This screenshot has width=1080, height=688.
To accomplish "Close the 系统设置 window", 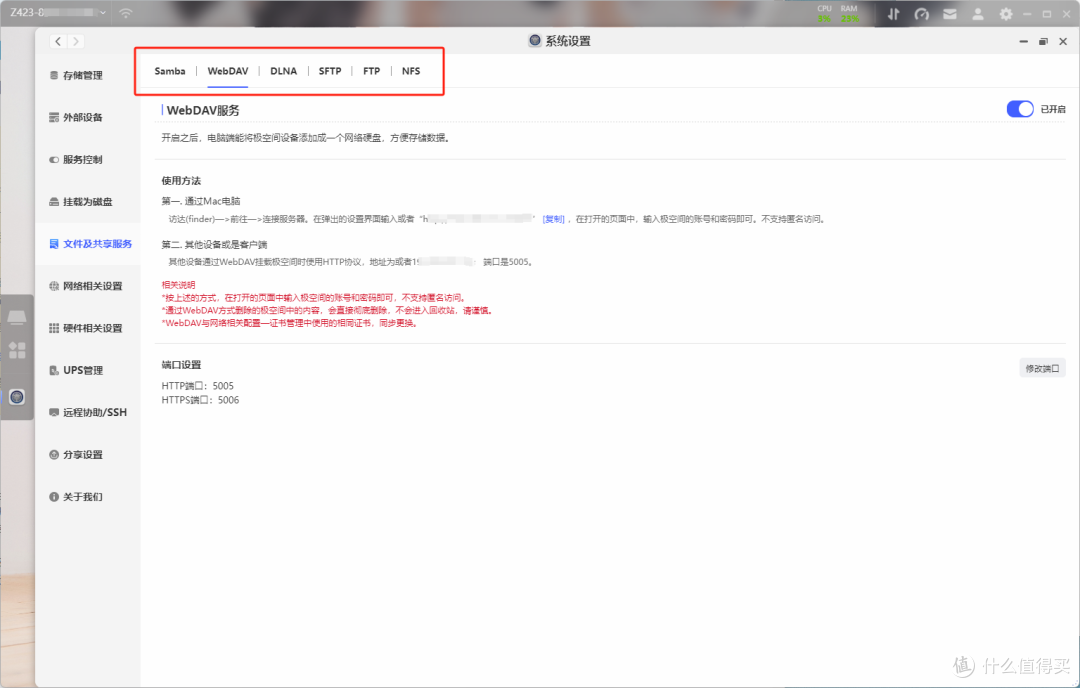I will pos(1063,41).
